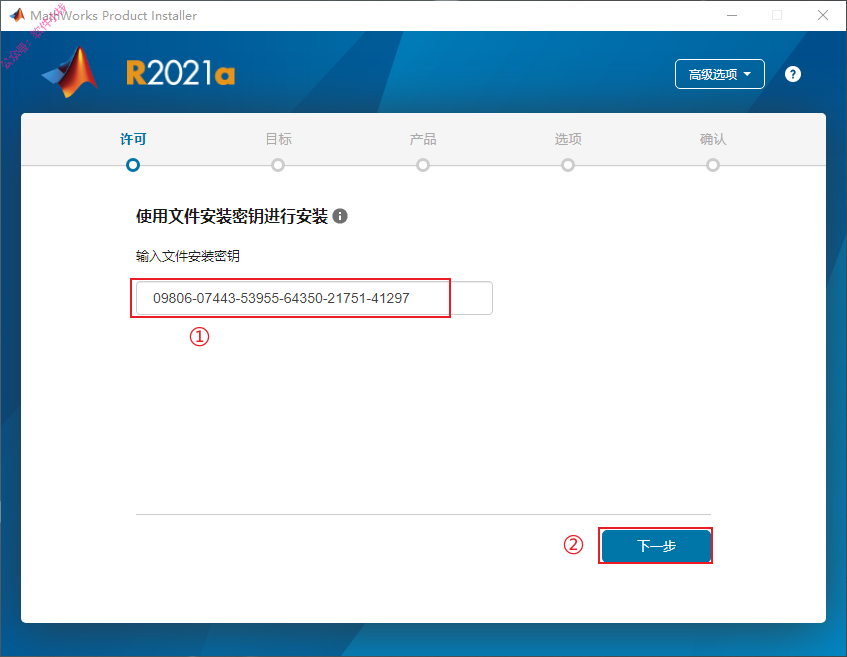Click the 产品 step circle marker
847x657 pixels.
423,165
